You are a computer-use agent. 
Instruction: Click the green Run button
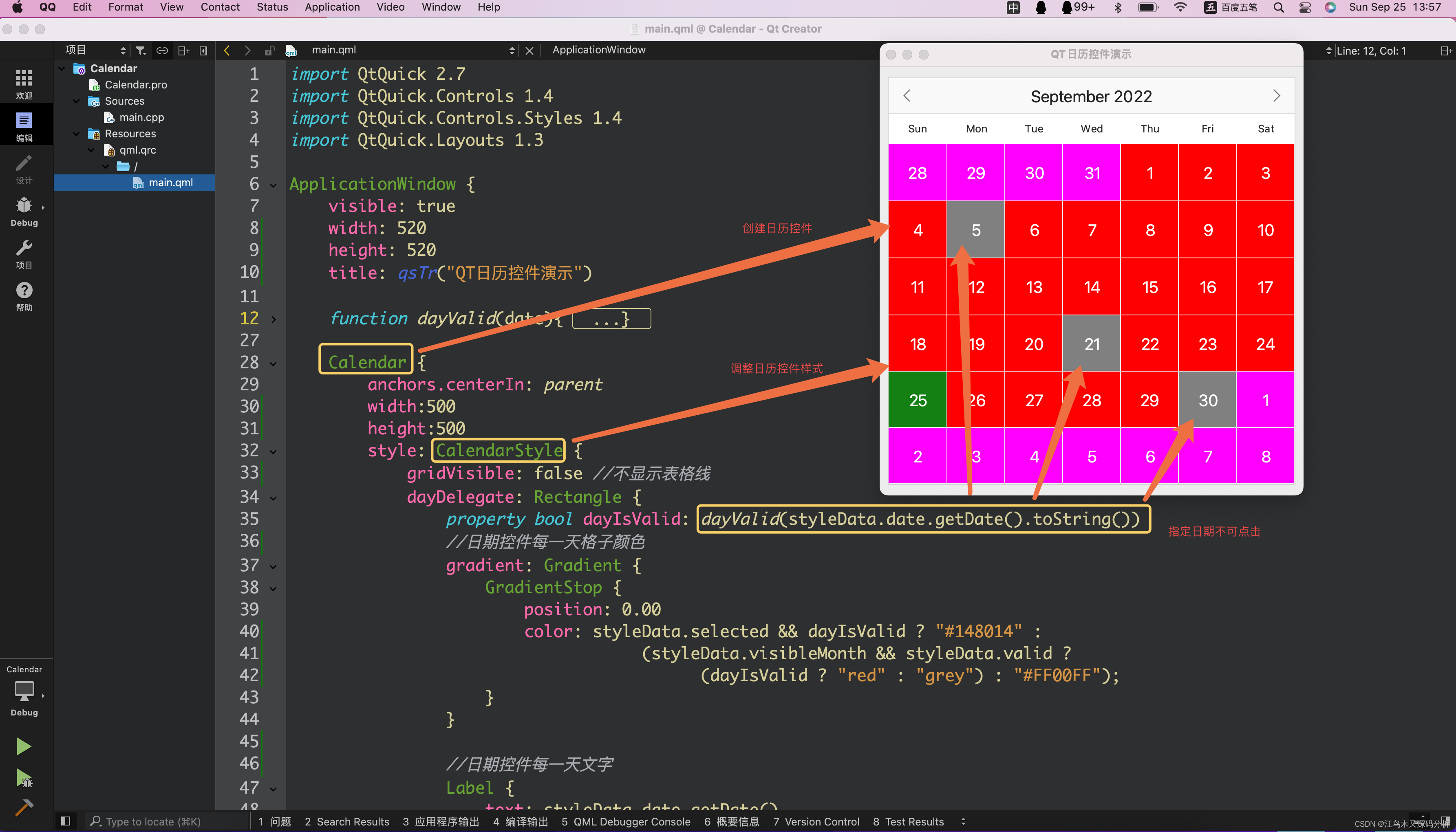pos(23,746)
